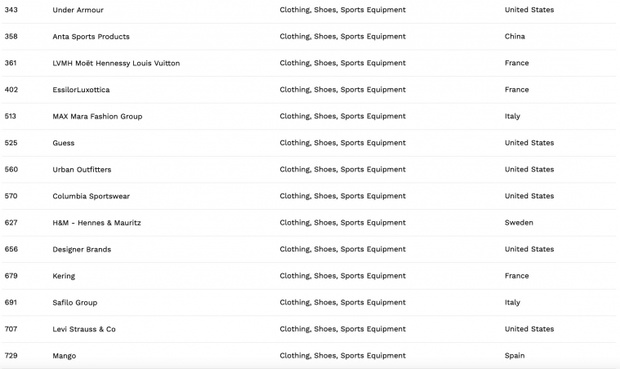Click Sweden country cell
Viewport: 620px width, 369px height.
tap(519, 222)
